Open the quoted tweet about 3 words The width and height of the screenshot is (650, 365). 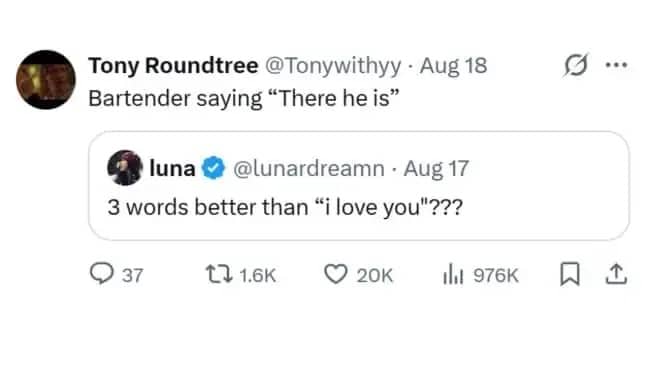pos(359,185)
